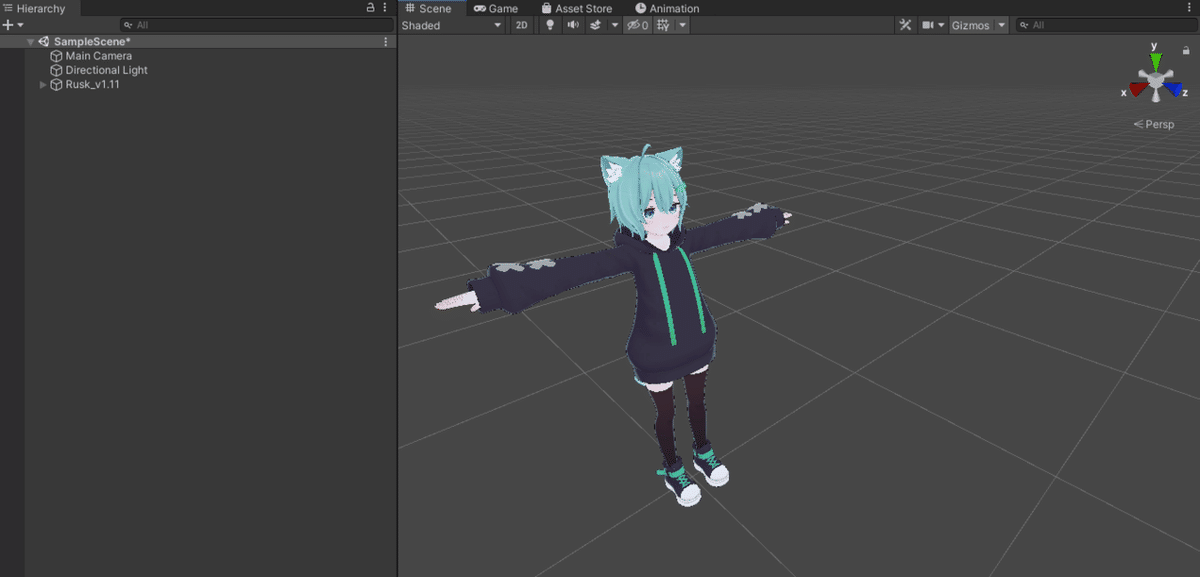The image size is (1200, 577).
Task: Open the SampleScene context options menu
Action: click(x=386, y=42)
